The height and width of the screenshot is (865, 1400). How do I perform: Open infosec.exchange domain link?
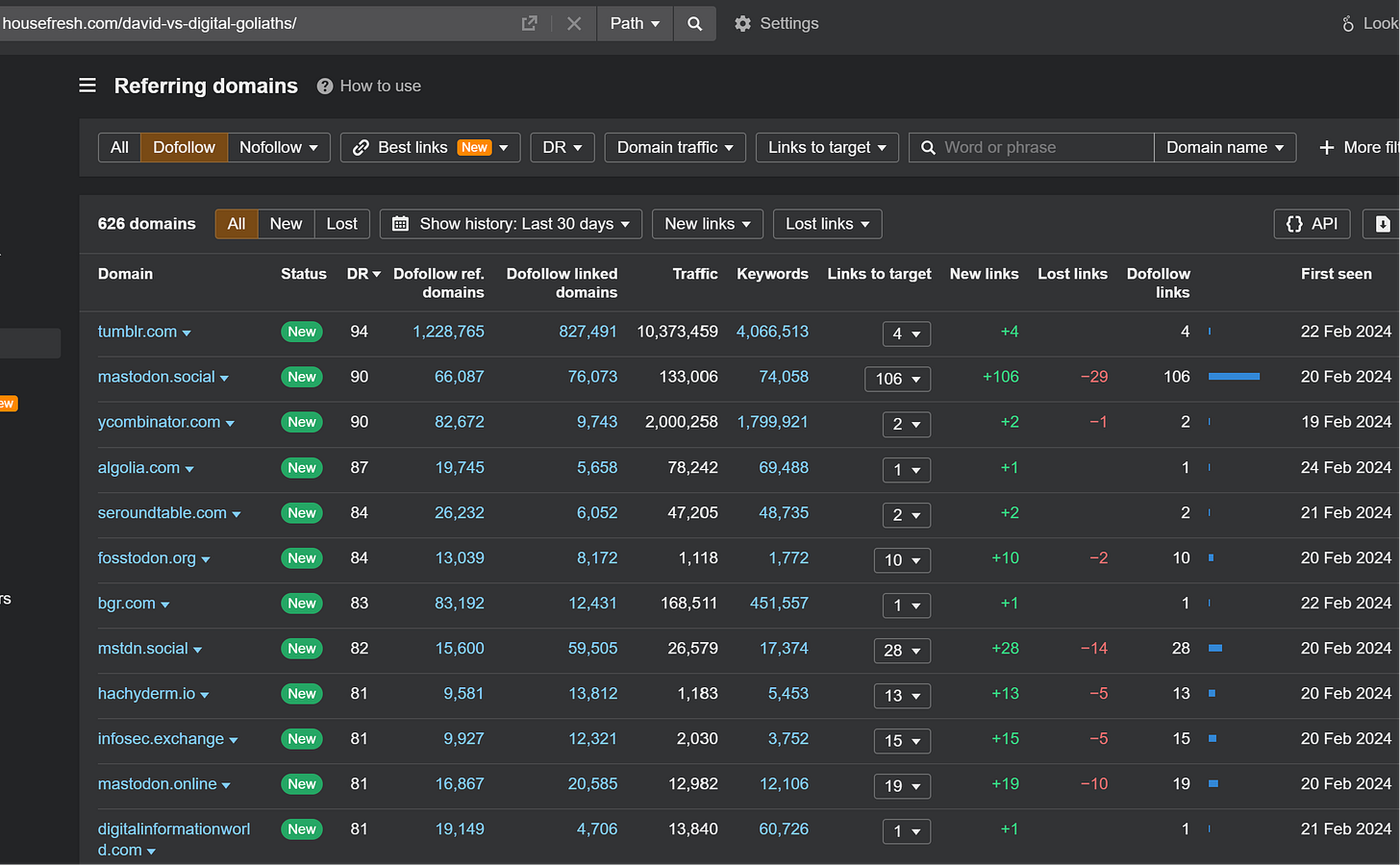tap(161, 739)
